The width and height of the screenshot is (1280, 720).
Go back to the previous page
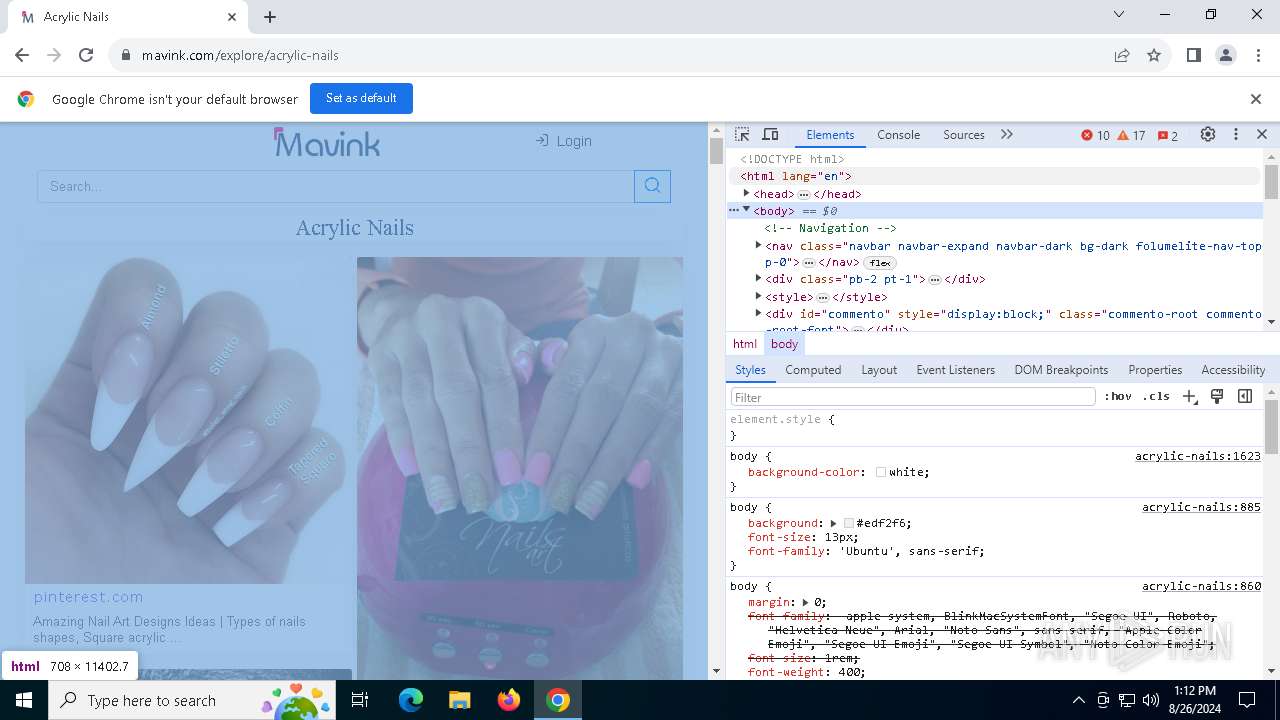tap(22, 55)
